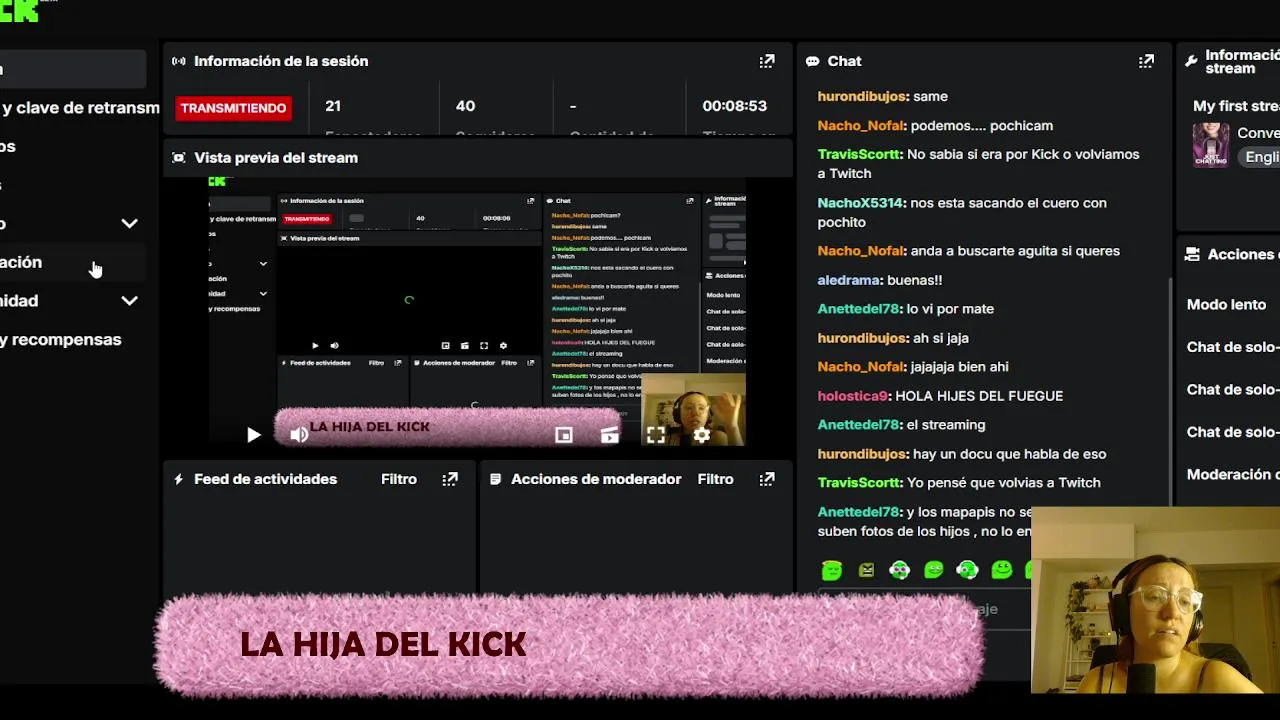
Task: Pick the angry olive square emote
Action: tap(866, 570)
